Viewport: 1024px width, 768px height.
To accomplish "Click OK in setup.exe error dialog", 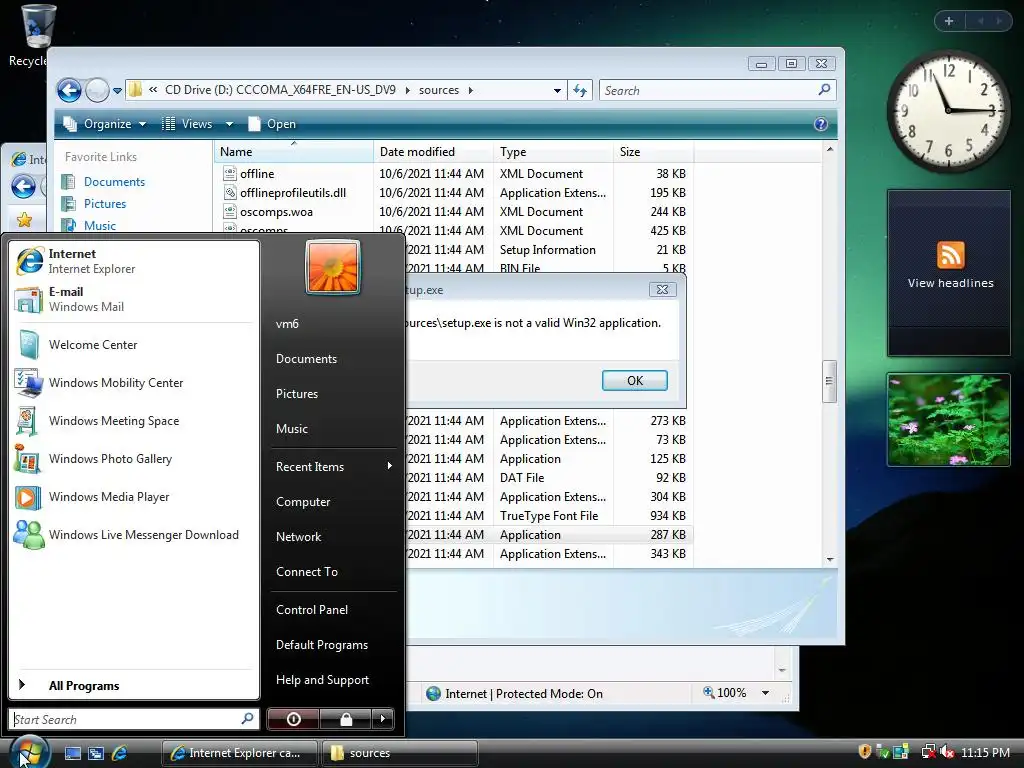I will click(635, 381).
